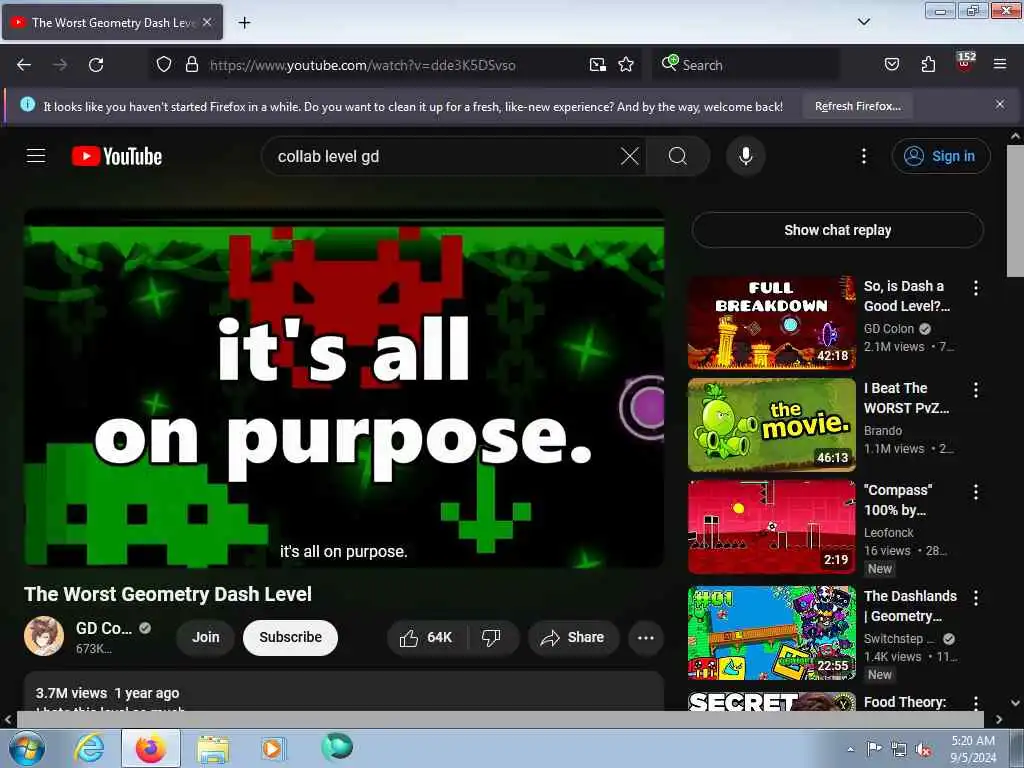1024x768 pixels.
Task: Open options menu for The Dashlands video
Action: point(976,597)
